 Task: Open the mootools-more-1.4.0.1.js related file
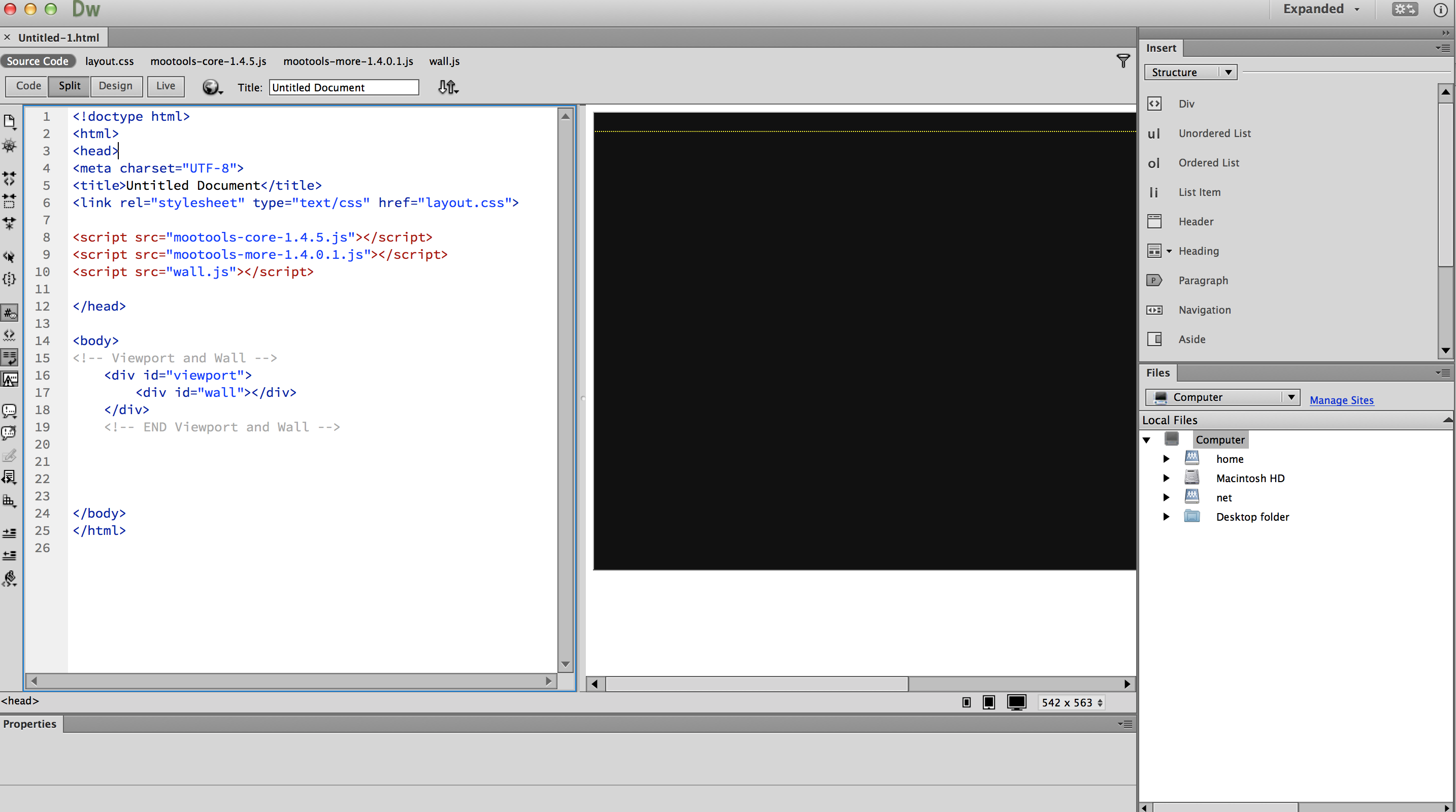(x=348, y=61)
